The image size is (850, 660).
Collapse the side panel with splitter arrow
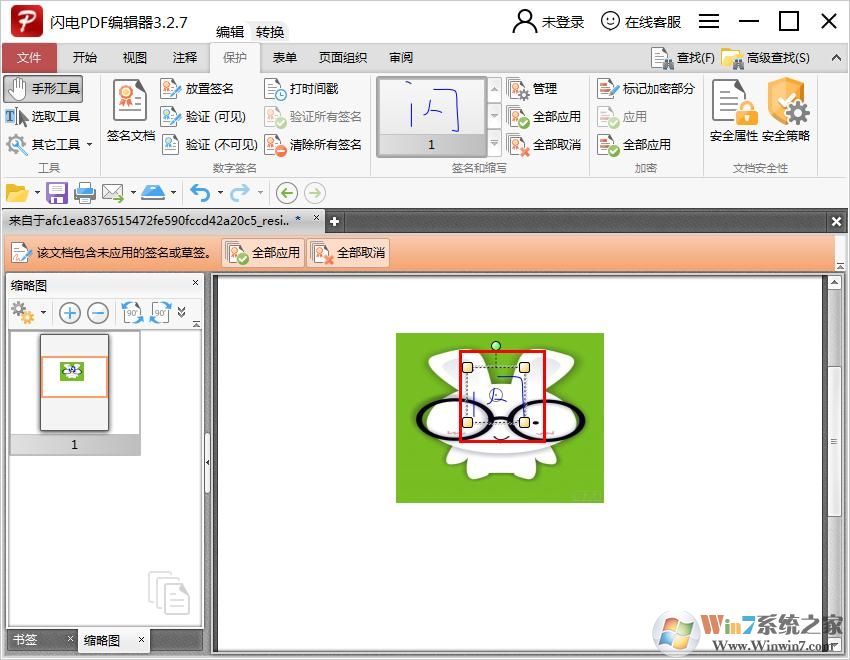[208, 463]
